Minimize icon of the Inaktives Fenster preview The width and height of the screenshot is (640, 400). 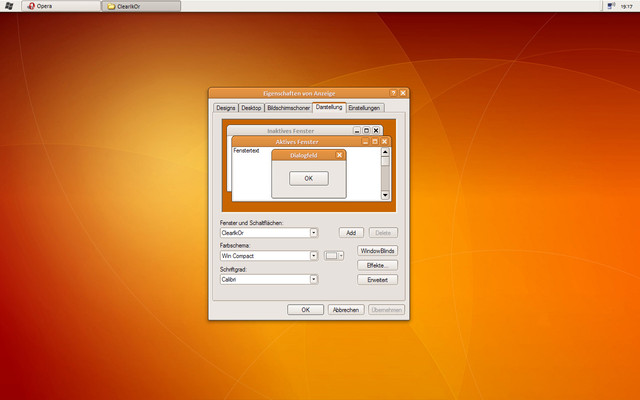357,131
